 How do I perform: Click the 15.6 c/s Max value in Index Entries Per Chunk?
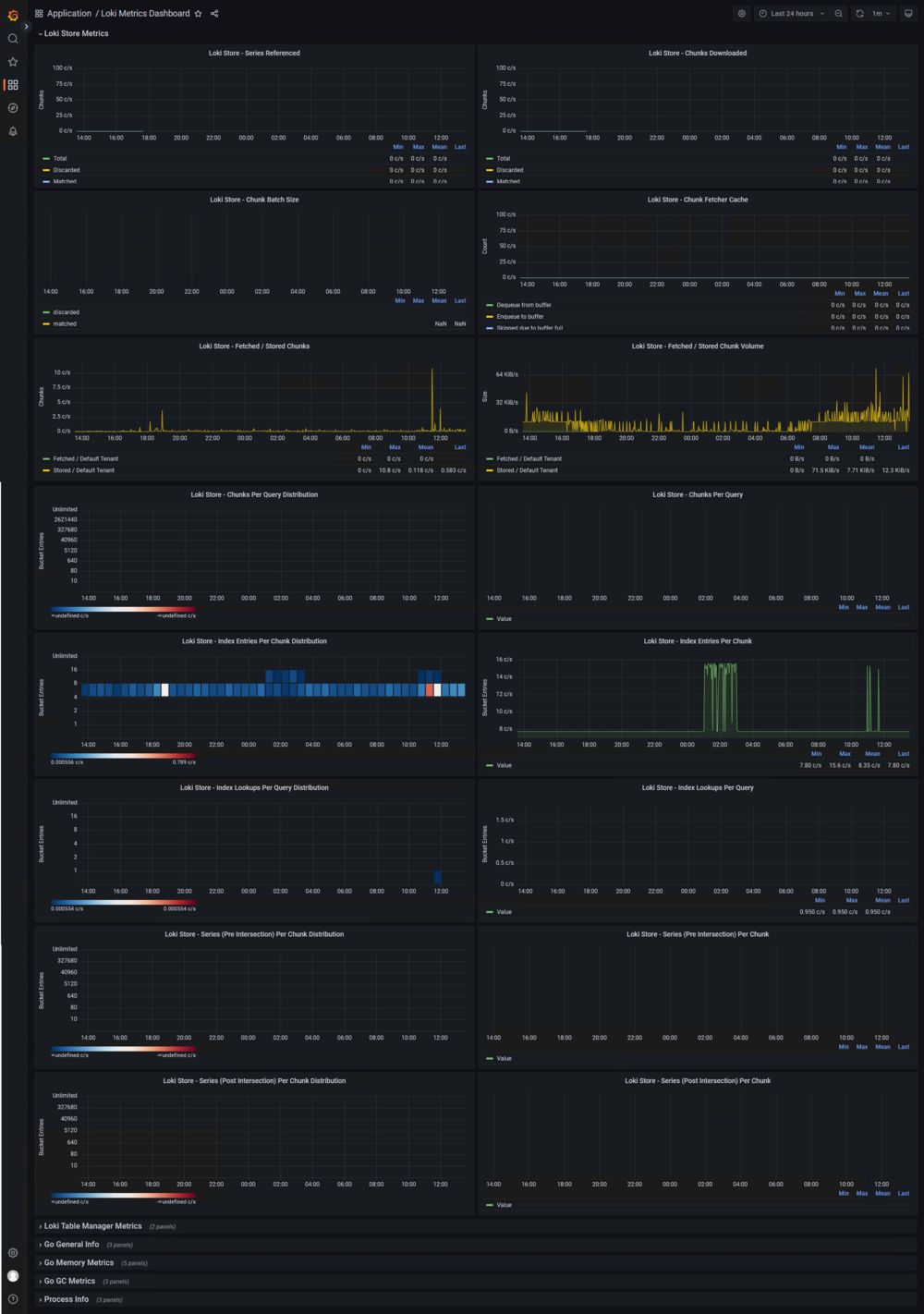click(840, 765)
